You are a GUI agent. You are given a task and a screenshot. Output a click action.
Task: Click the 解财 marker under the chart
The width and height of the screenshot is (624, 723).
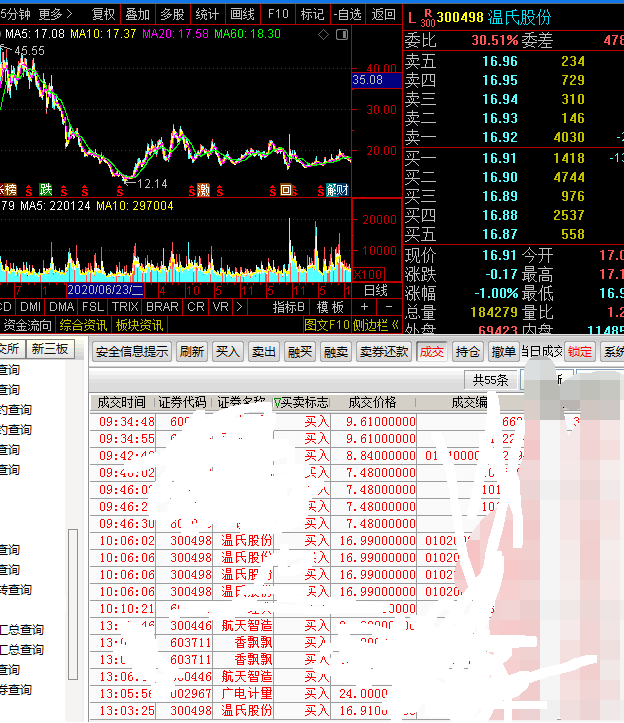(x=337, y=190)
